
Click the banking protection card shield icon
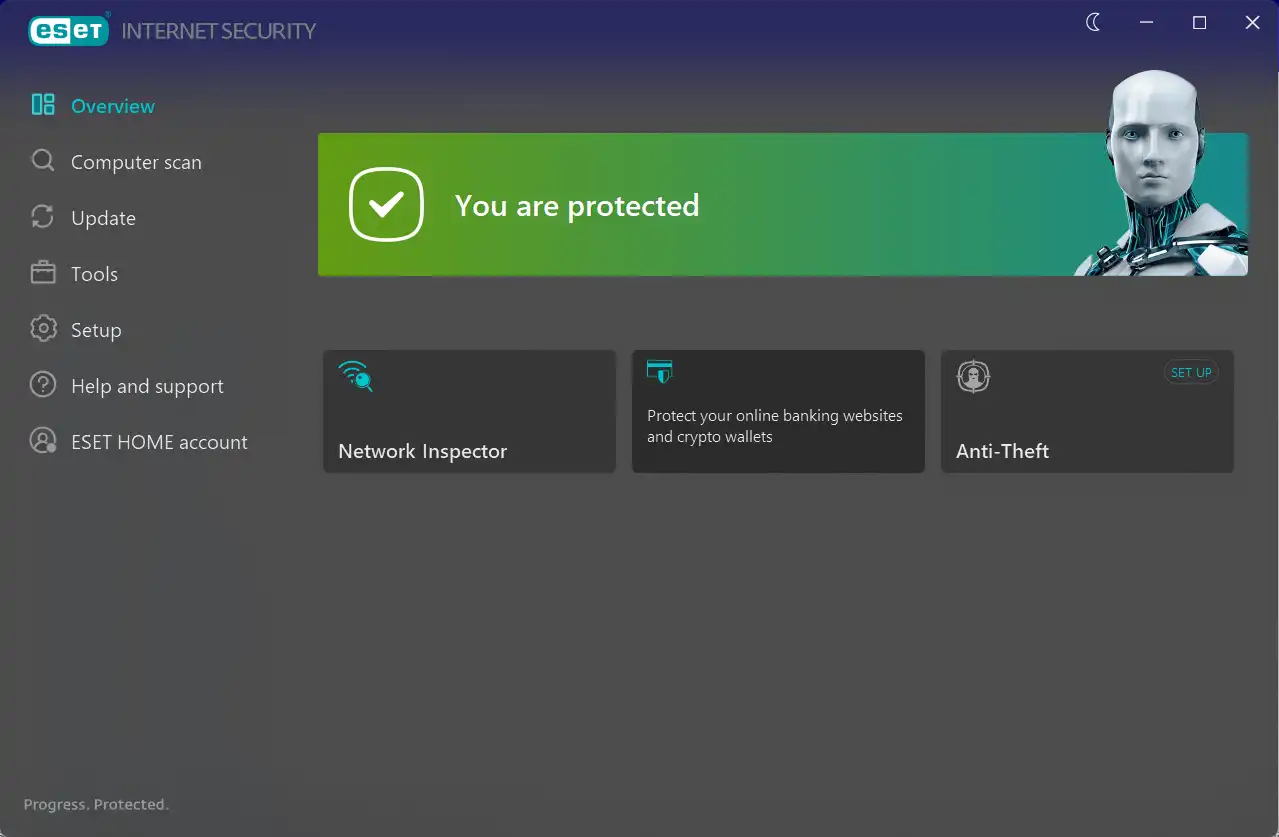click(x=659, y=372)
